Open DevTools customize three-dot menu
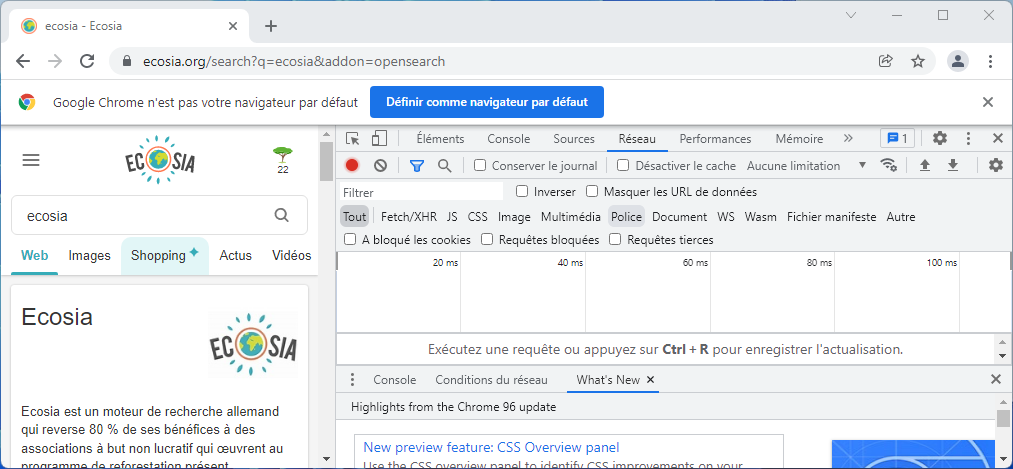Viewport: 1013px width, 469px height. (x=968, y=138)
